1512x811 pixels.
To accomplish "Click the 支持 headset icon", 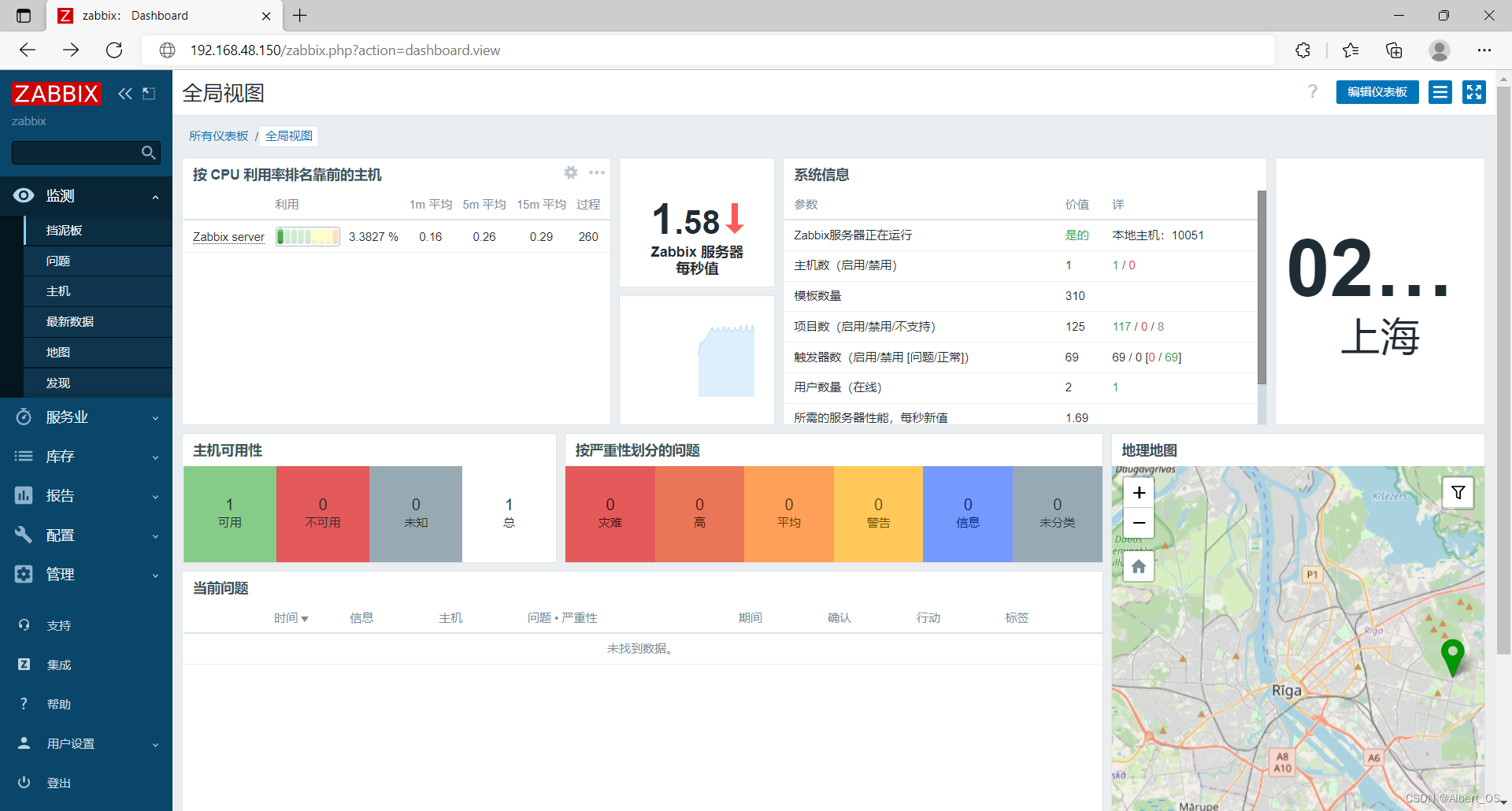I will click(24, 625).
